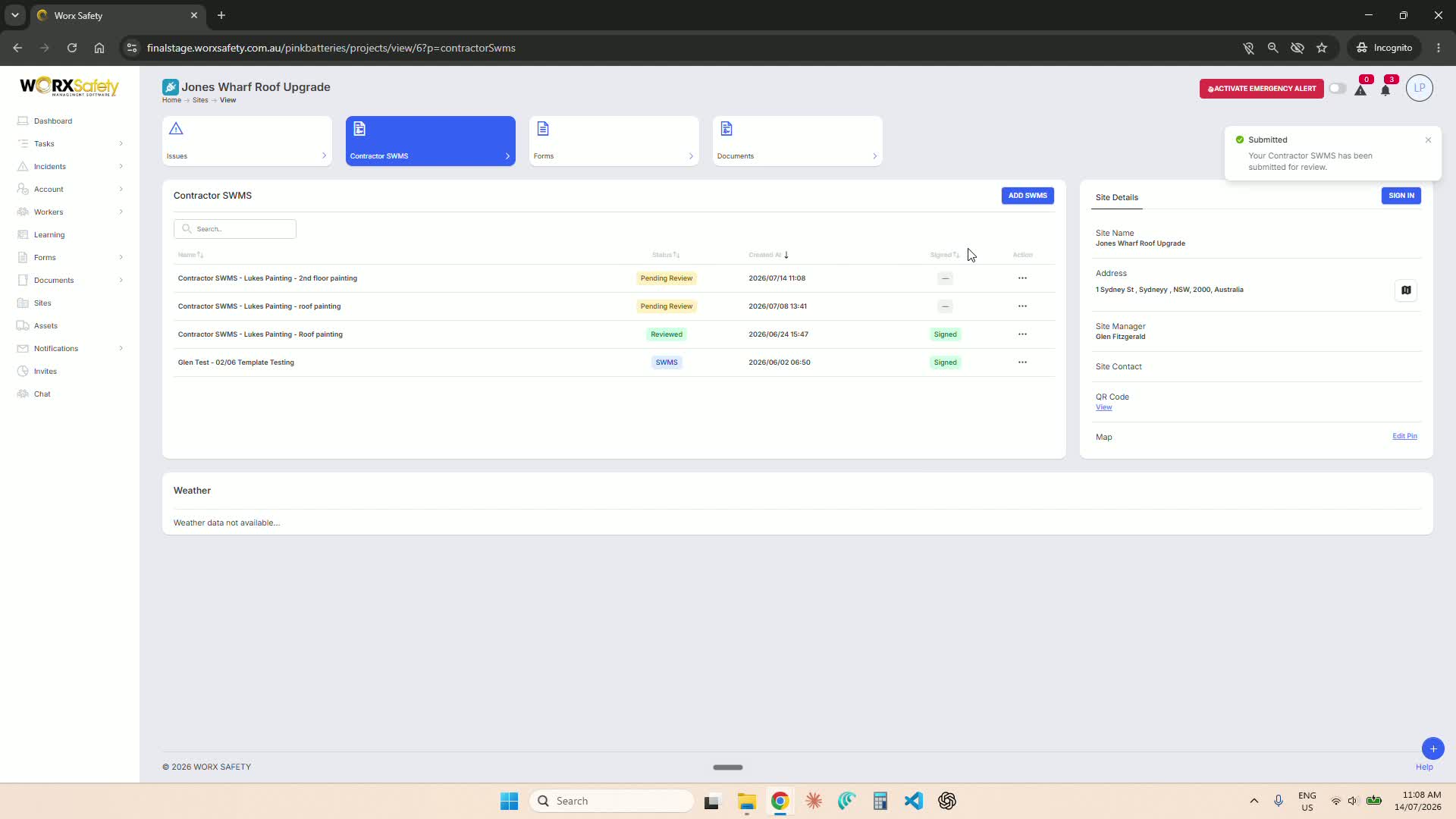
Task: Sort the table by Name column
Action: point(190,255)
